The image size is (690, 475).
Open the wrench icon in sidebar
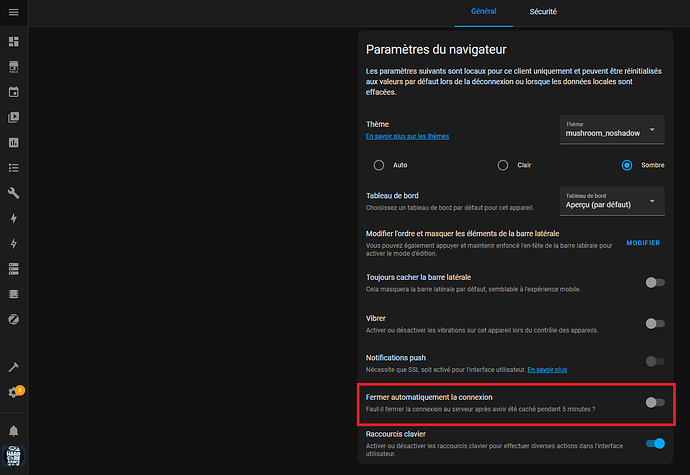(14, 193)
